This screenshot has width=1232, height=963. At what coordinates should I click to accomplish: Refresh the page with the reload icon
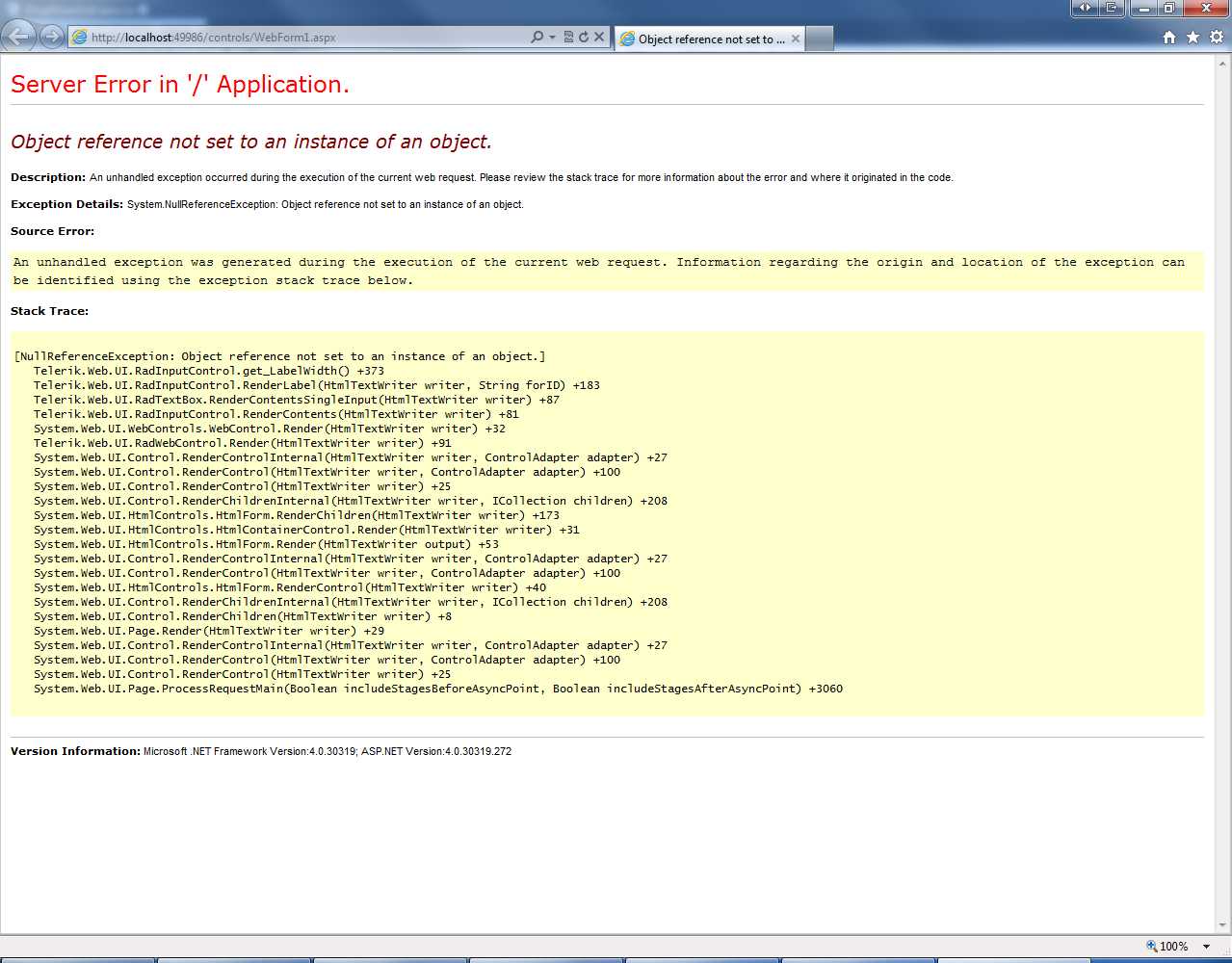583,38
